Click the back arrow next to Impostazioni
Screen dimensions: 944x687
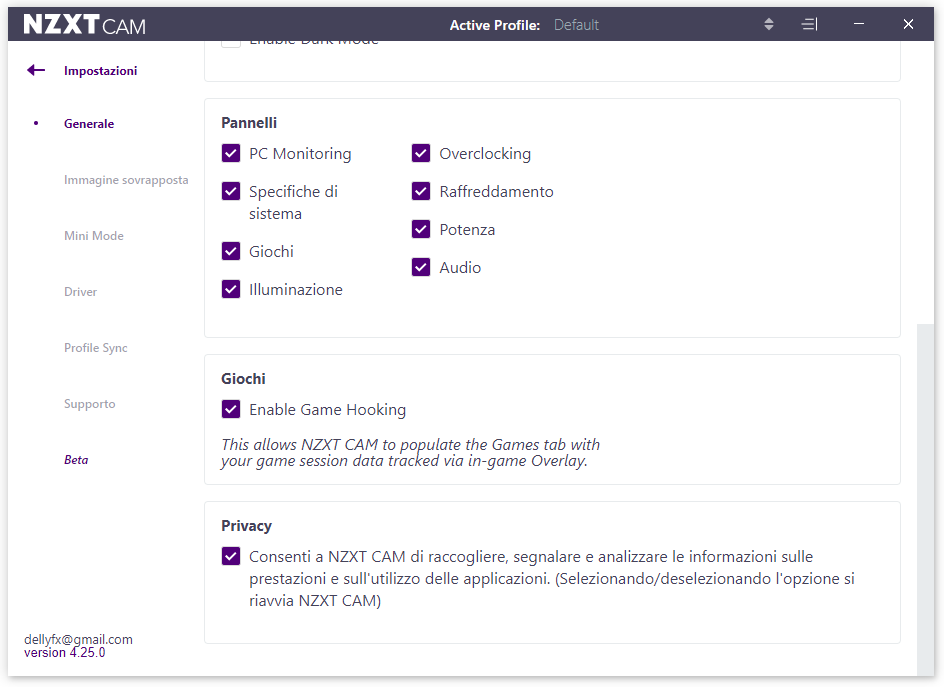[36, 70]
